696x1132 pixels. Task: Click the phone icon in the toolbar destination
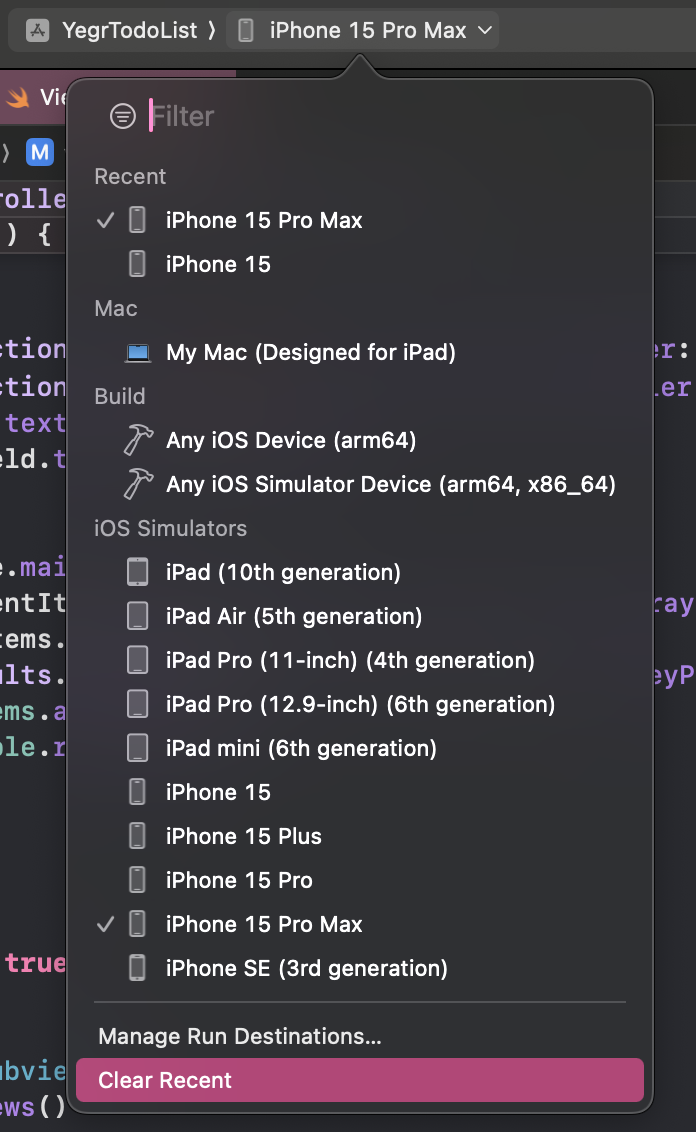(x=245, y=30)
